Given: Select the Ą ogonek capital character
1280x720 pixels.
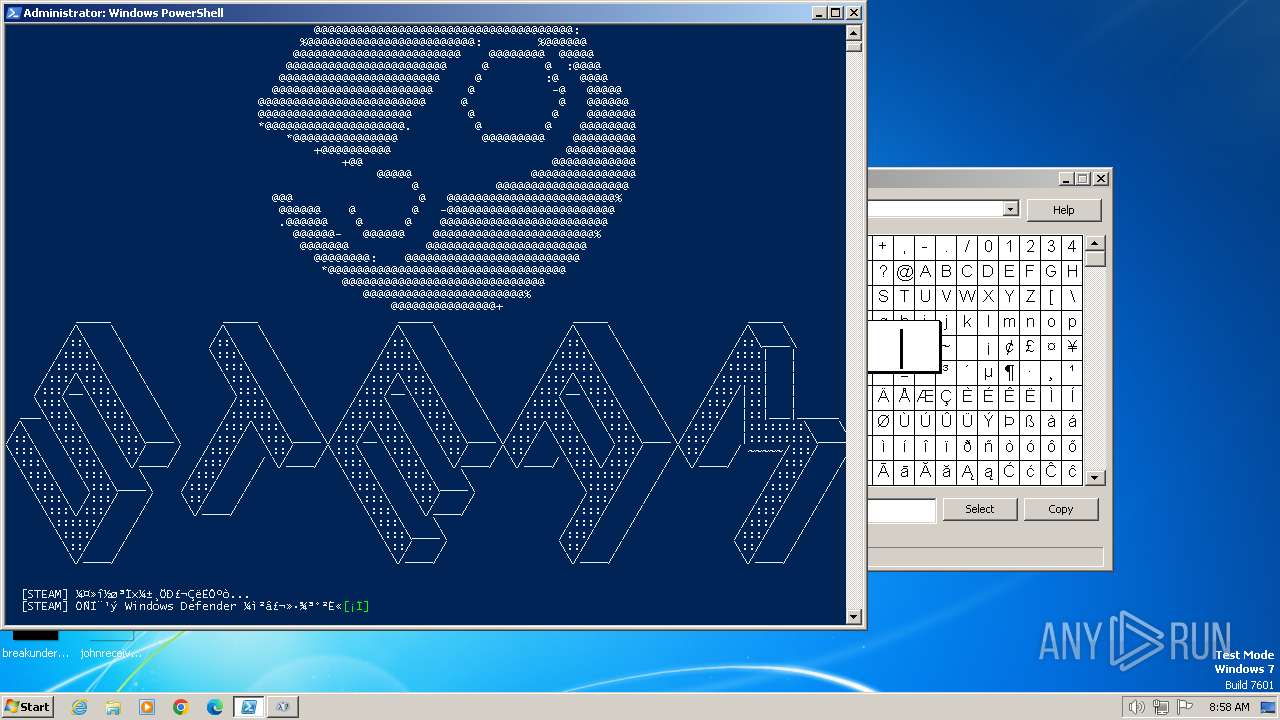Looking at the screenshot, I should click(x=967, y=472).
